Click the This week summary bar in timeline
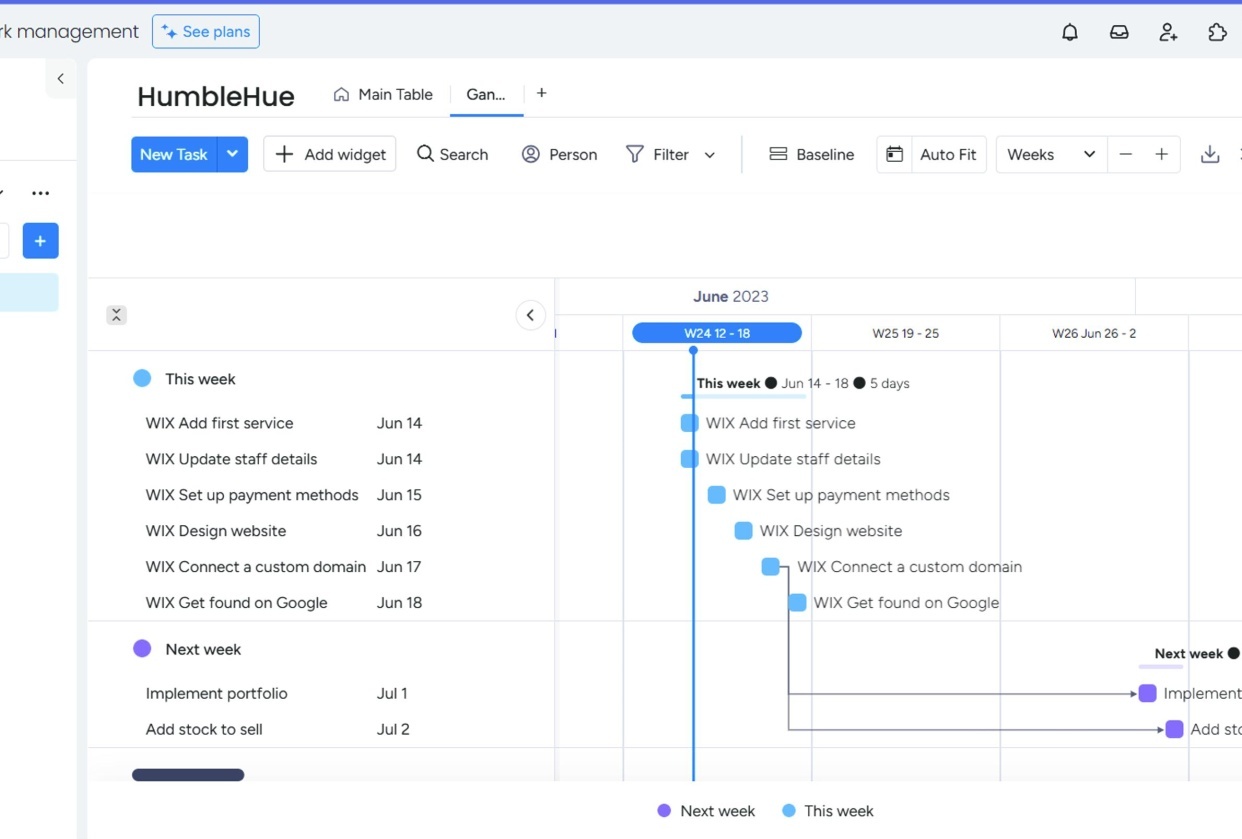The width and height of the screenshot is (1242, 839). (x=743, y=396)
